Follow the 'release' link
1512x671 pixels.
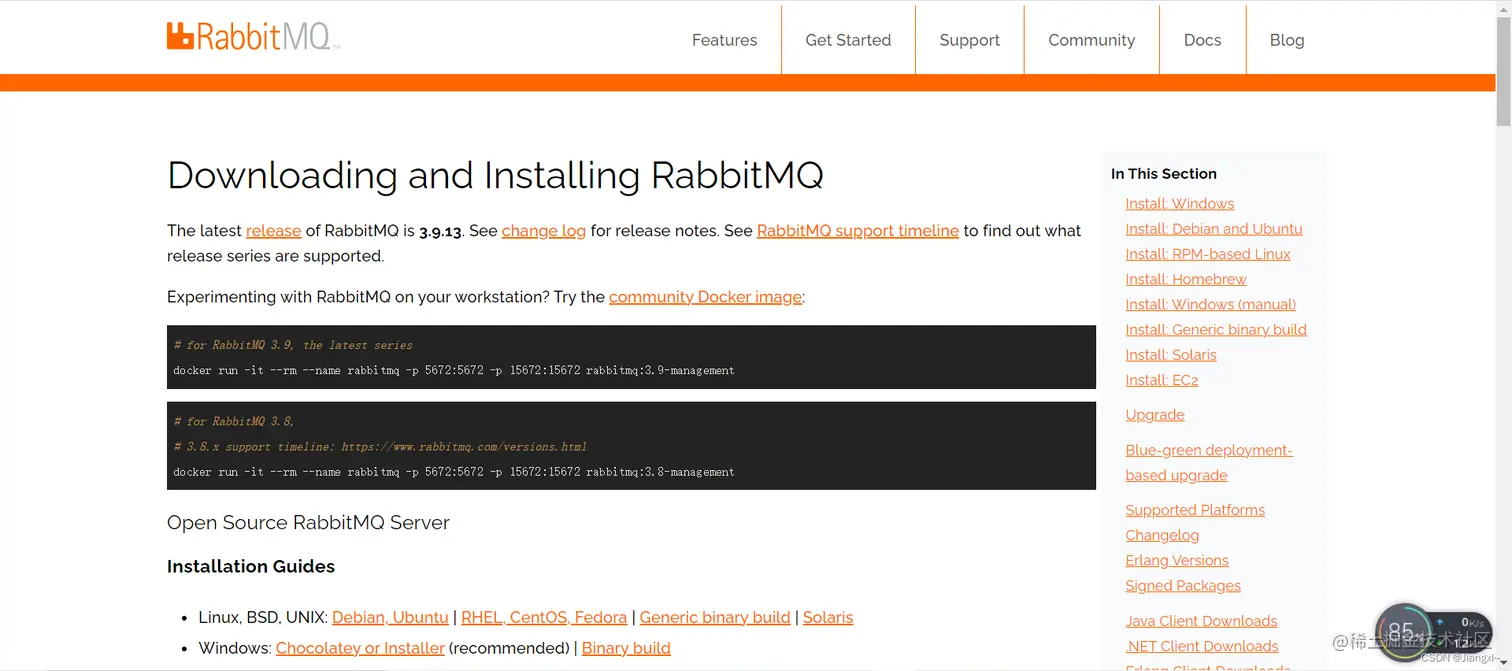[273, 231]
